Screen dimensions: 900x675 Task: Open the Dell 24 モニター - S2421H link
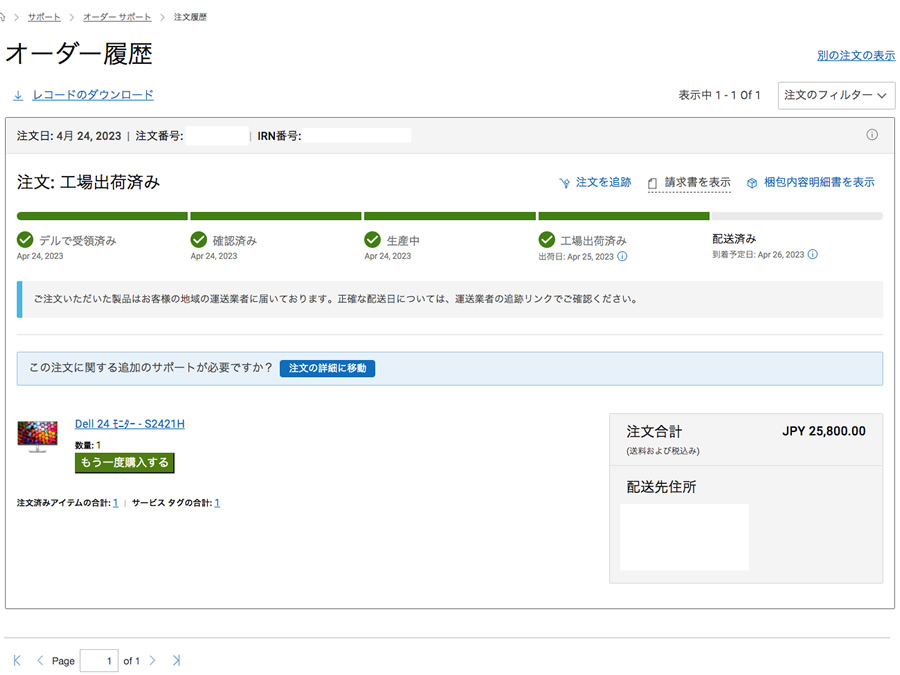coord(130,424)
